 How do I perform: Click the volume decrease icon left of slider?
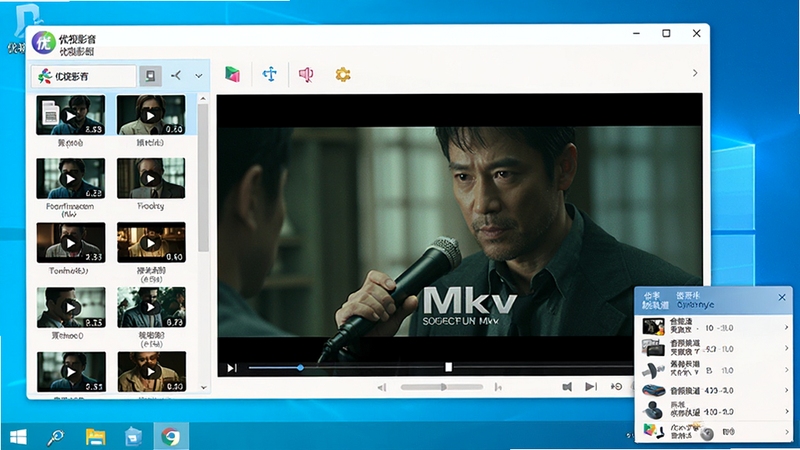click(382, 388)
